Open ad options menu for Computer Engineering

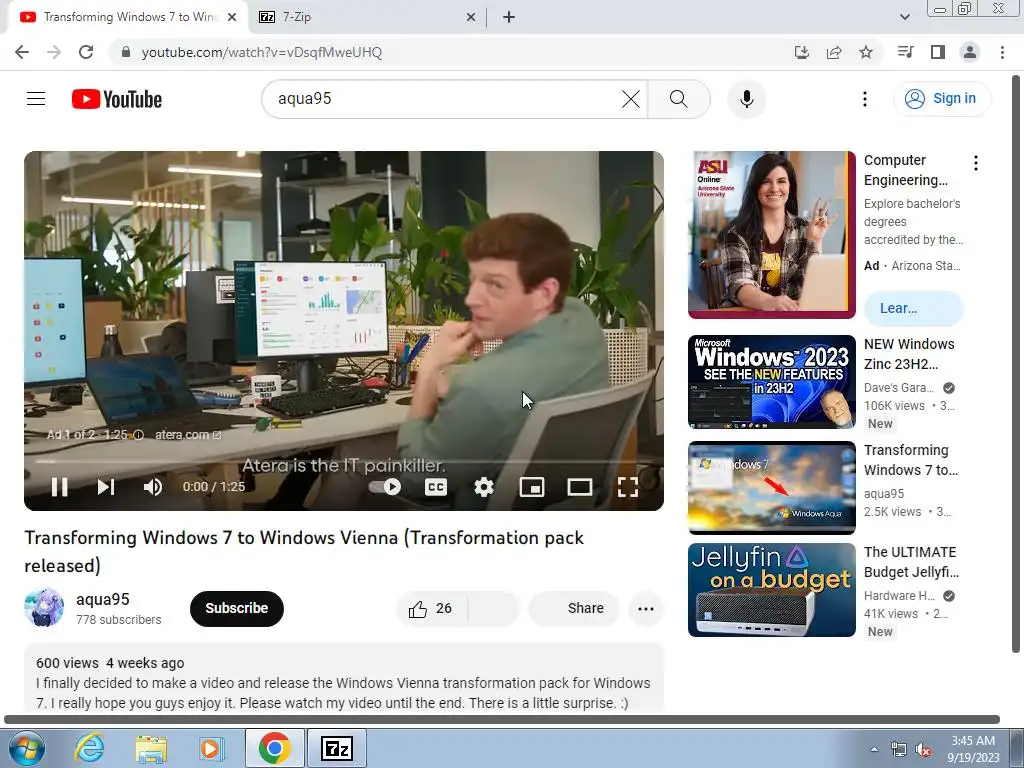click(976, 163)
